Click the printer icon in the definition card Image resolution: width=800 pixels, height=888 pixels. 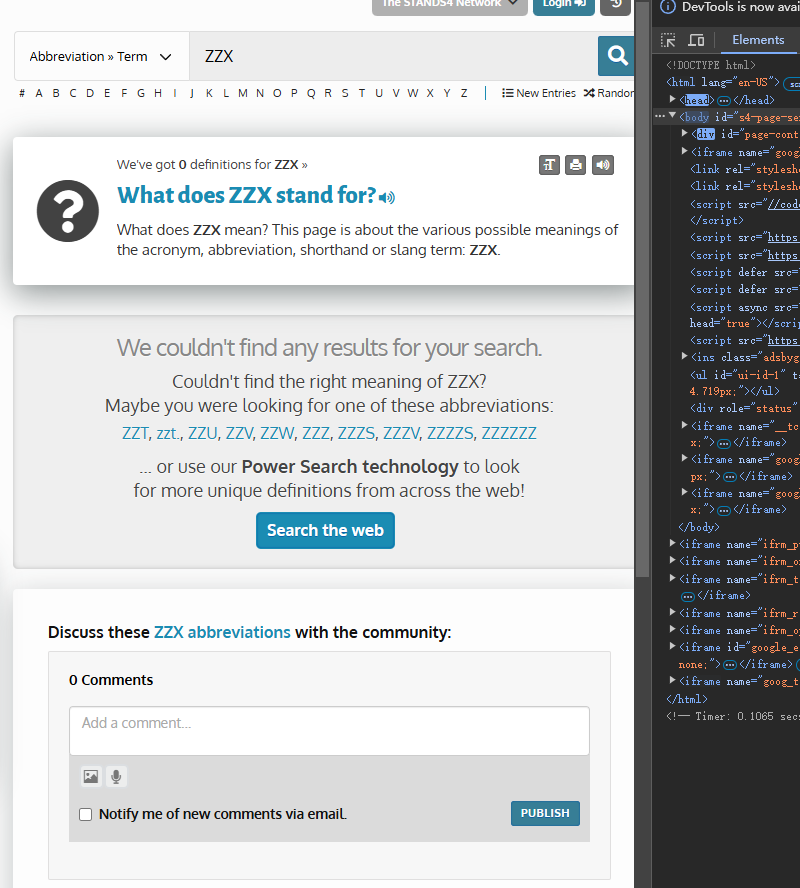point(575,165)
